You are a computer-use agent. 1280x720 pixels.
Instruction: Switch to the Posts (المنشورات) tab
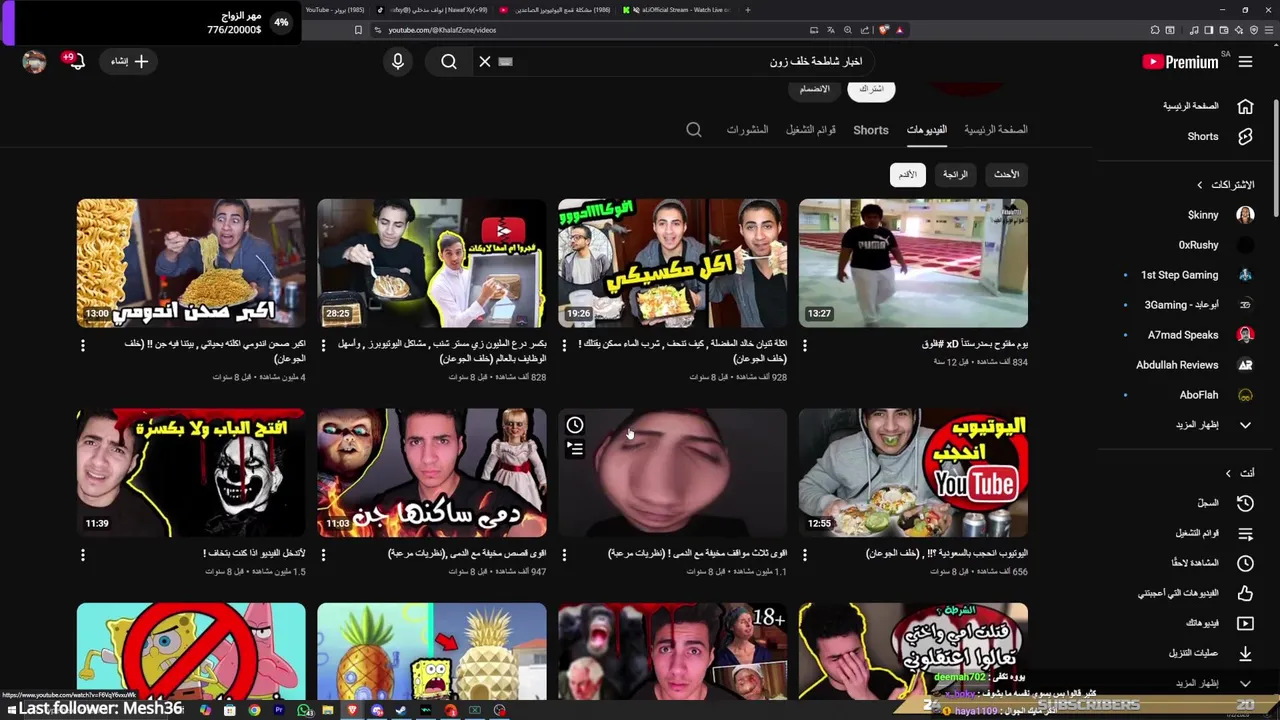click(747, 130)
